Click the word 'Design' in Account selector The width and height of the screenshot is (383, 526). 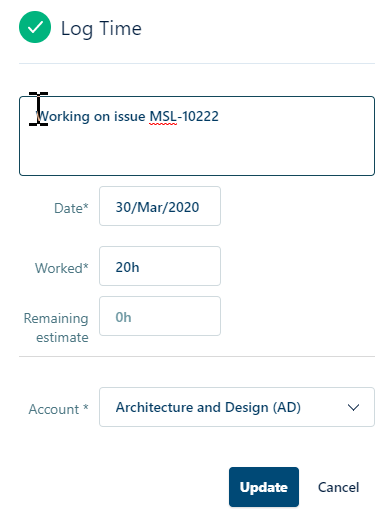click(x=247, y=407)
